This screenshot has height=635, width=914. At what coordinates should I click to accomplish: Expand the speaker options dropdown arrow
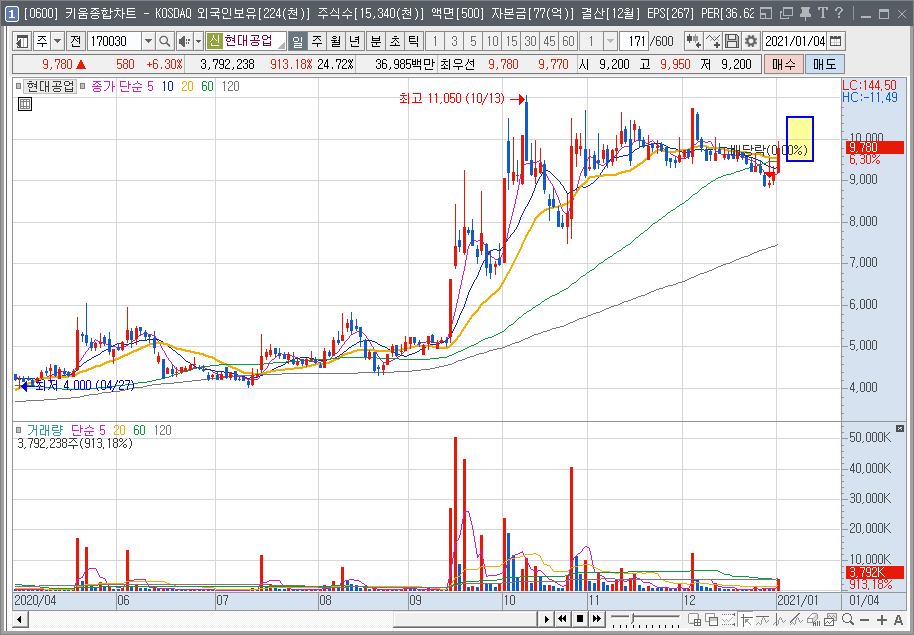(x=198, y=41)
